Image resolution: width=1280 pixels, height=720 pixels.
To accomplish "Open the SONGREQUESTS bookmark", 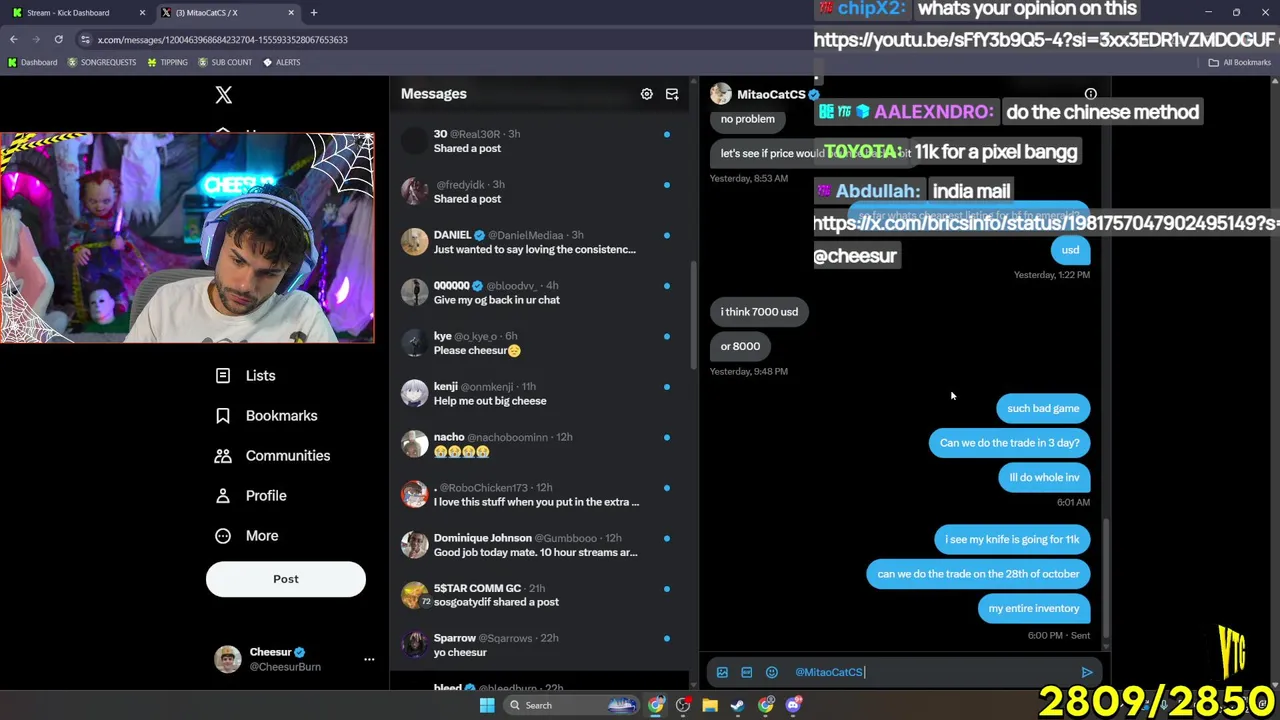I will (x=102, y=62).
